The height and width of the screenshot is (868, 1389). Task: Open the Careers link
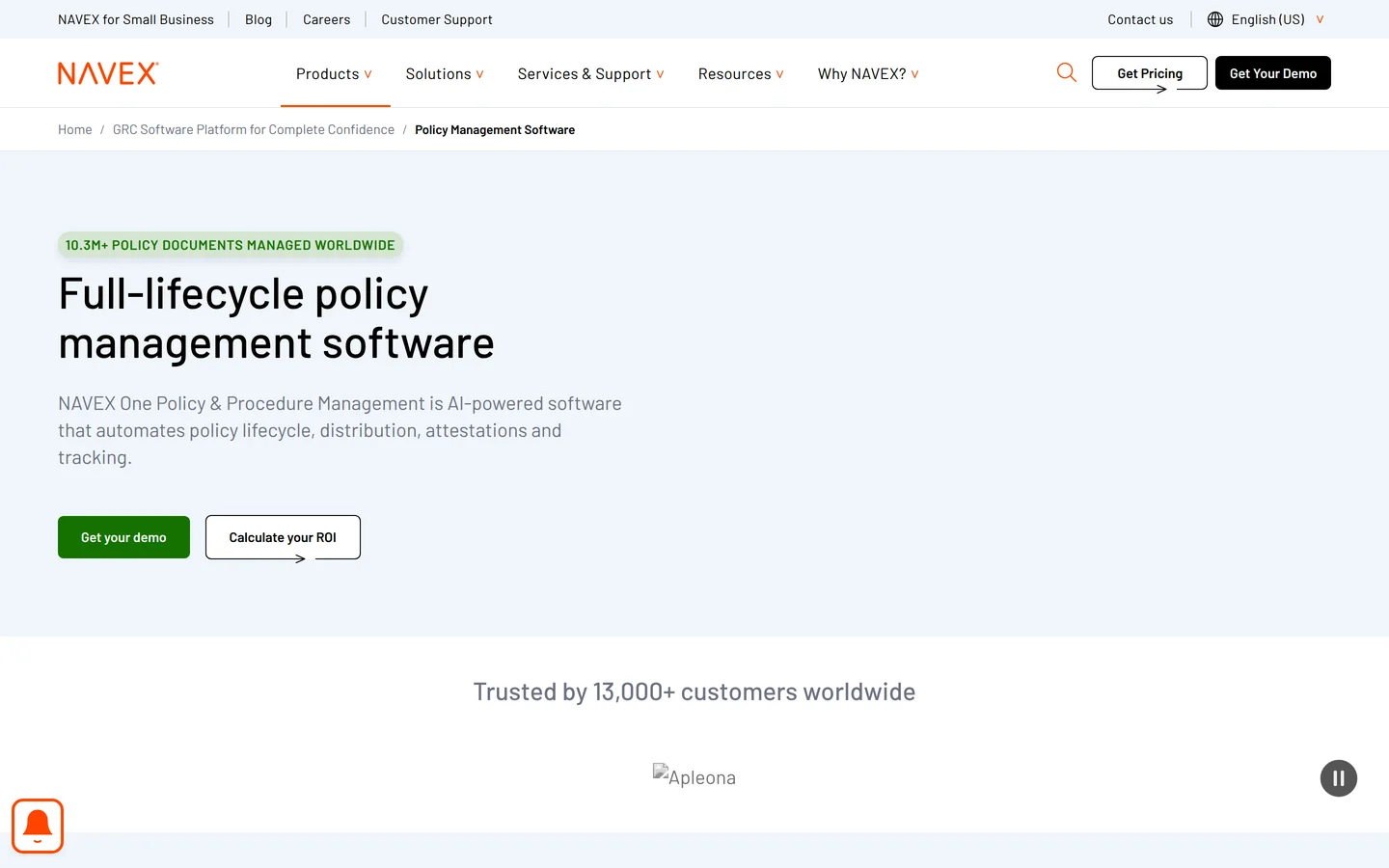tap(327, 19)
